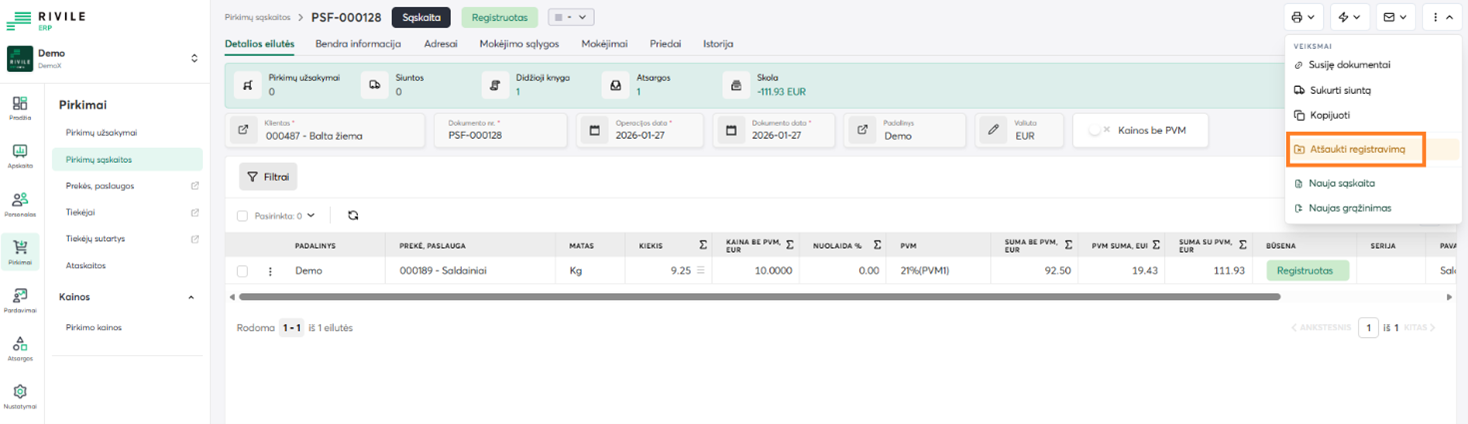The height and width of the screenshot is (424, 1468).
Task: Open Pirkimai module in left sidebar
Action: (x=20, y=250)
